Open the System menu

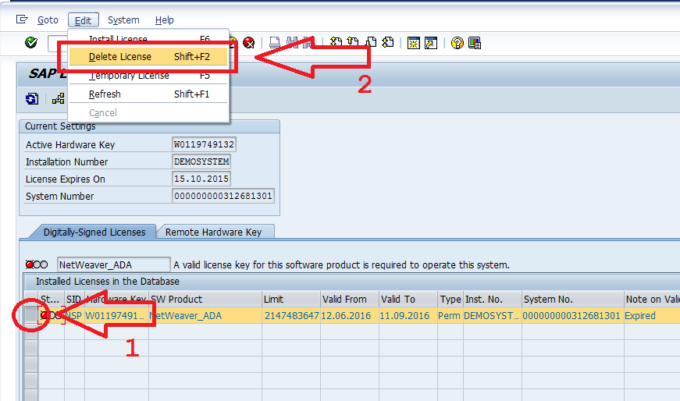point(124,20)
